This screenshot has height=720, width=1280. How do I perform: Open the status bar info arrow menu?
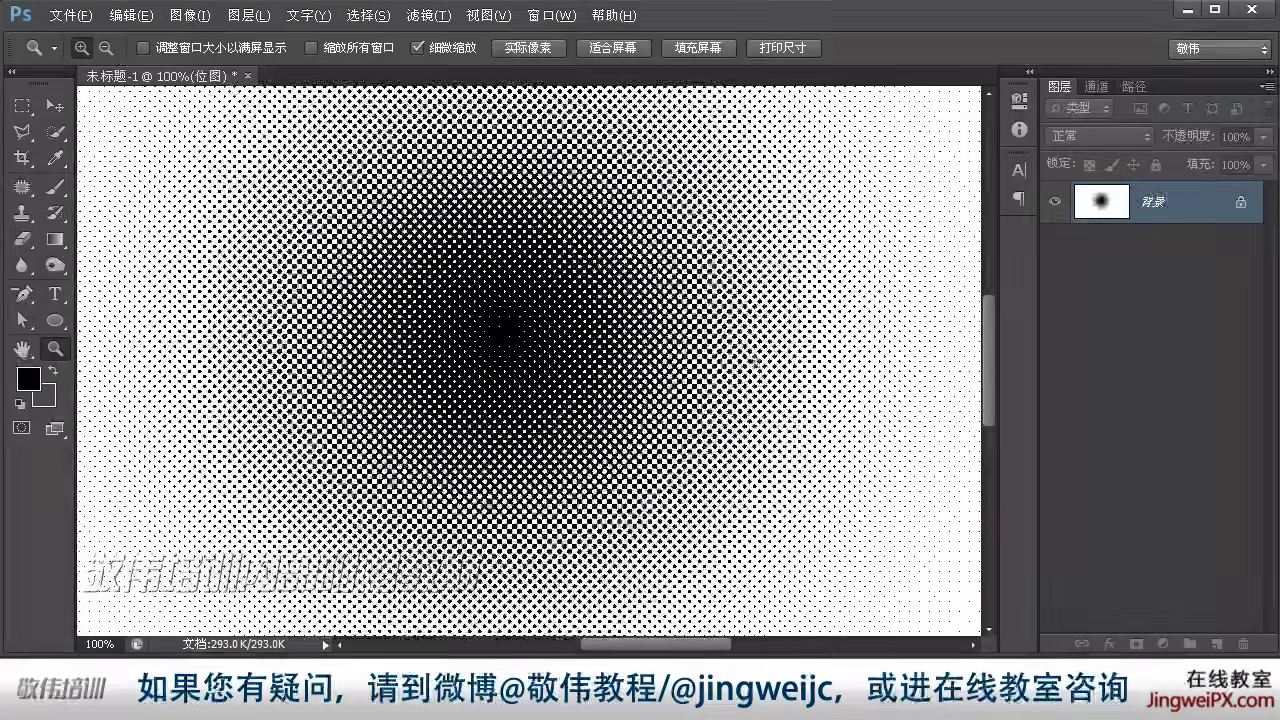326,645
